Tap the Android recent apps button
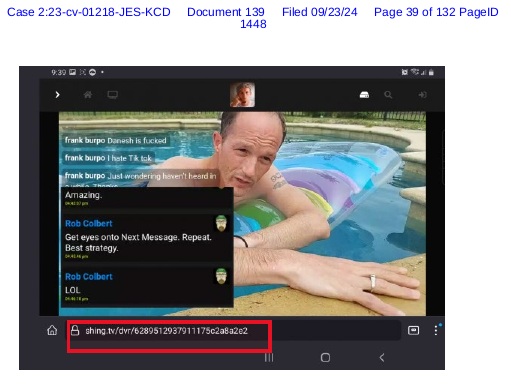511x388 pixels. (x=269, y=358)
